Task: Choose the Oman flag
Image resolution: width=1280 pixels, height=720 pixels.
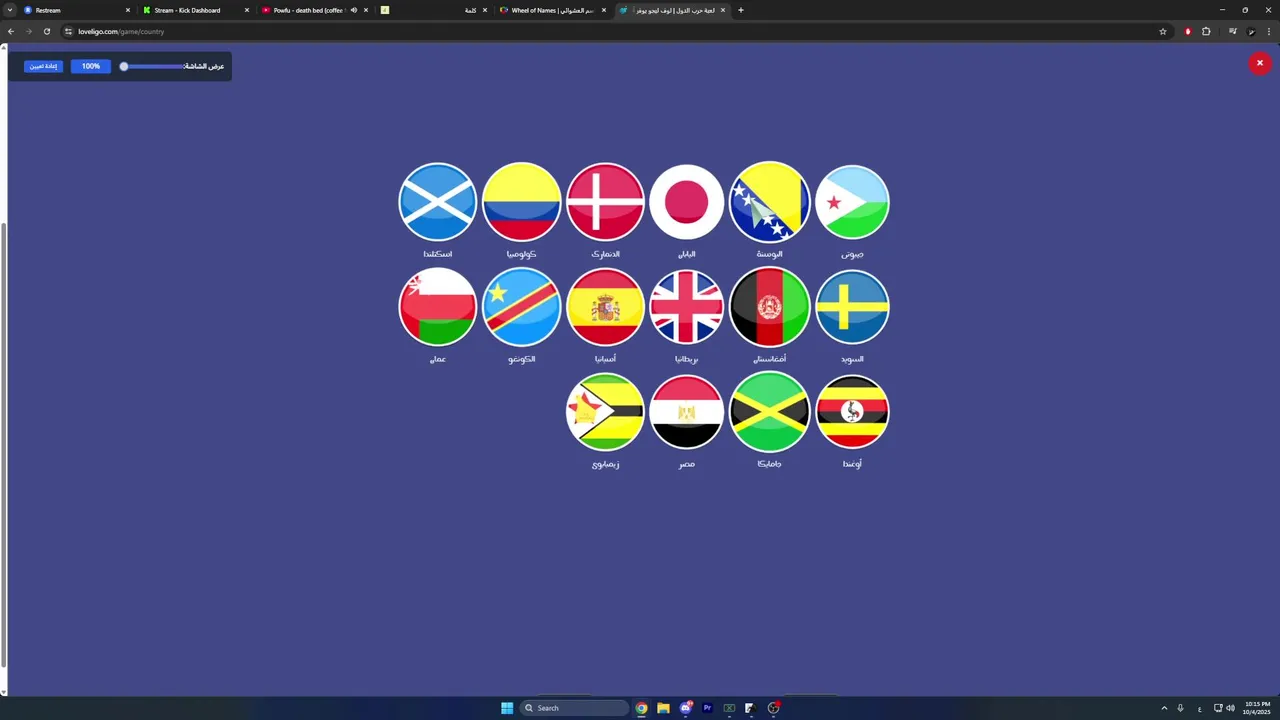Action: [x=437, y=307]
